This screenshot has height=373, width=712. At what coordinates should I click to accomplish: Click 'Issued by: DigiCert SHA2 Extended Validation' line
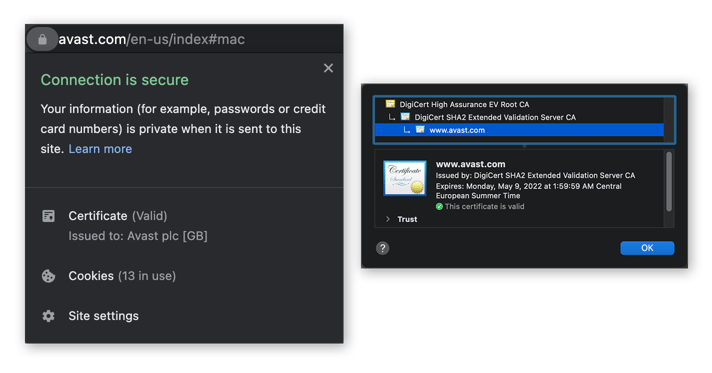(x=535, y=175)
